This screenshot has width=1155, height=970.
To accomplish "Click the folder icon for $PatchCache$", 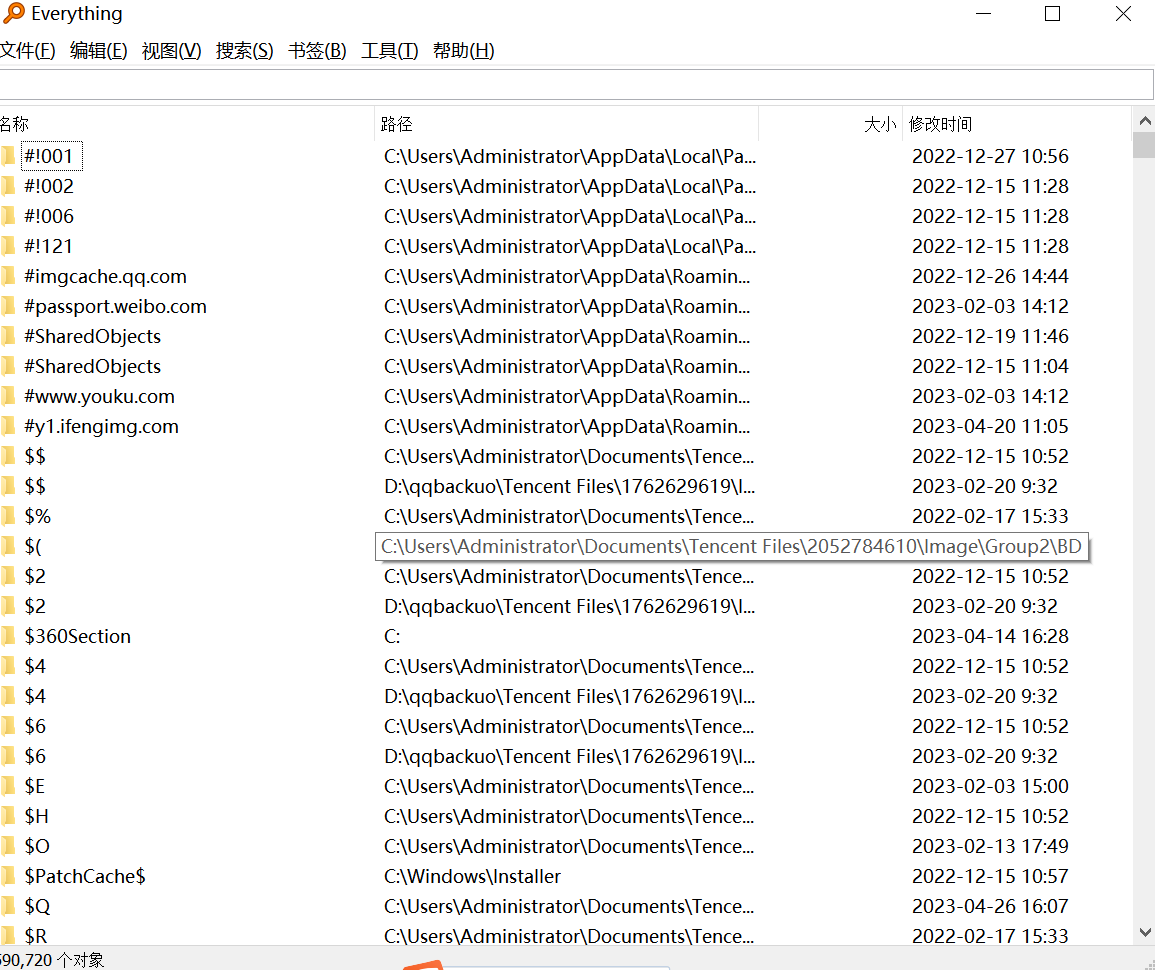I will pyautogui.click(x=9, y=876).
